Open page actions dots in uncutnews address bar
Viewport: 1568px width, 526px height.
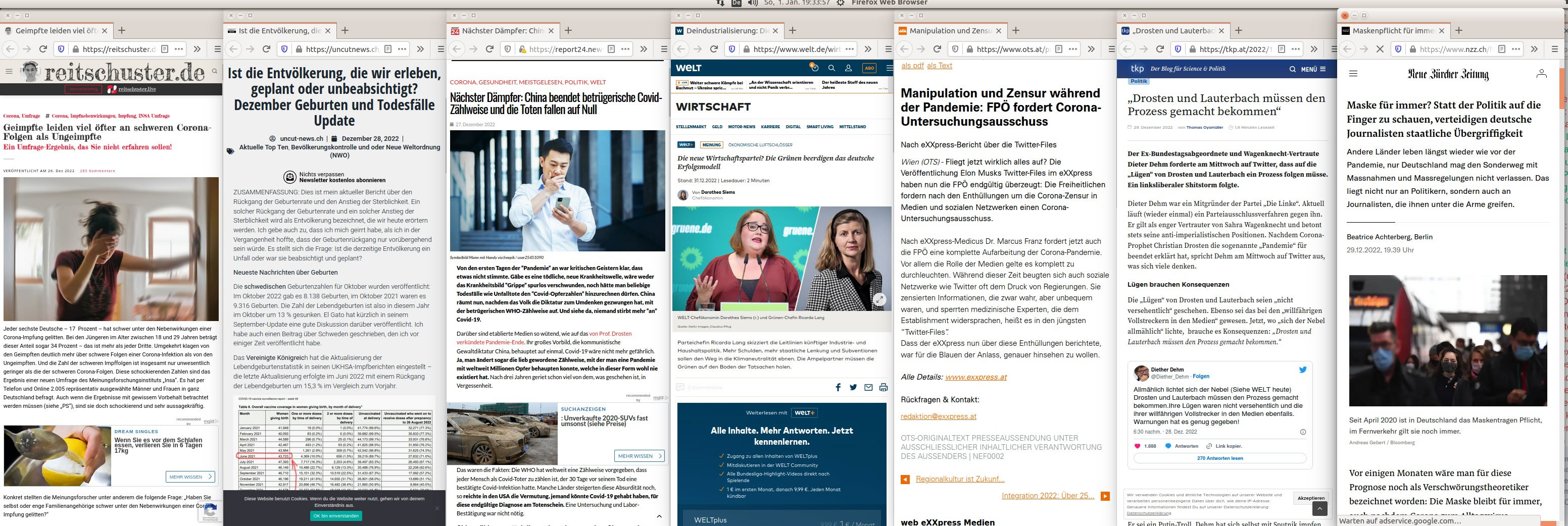click(402, 49)
